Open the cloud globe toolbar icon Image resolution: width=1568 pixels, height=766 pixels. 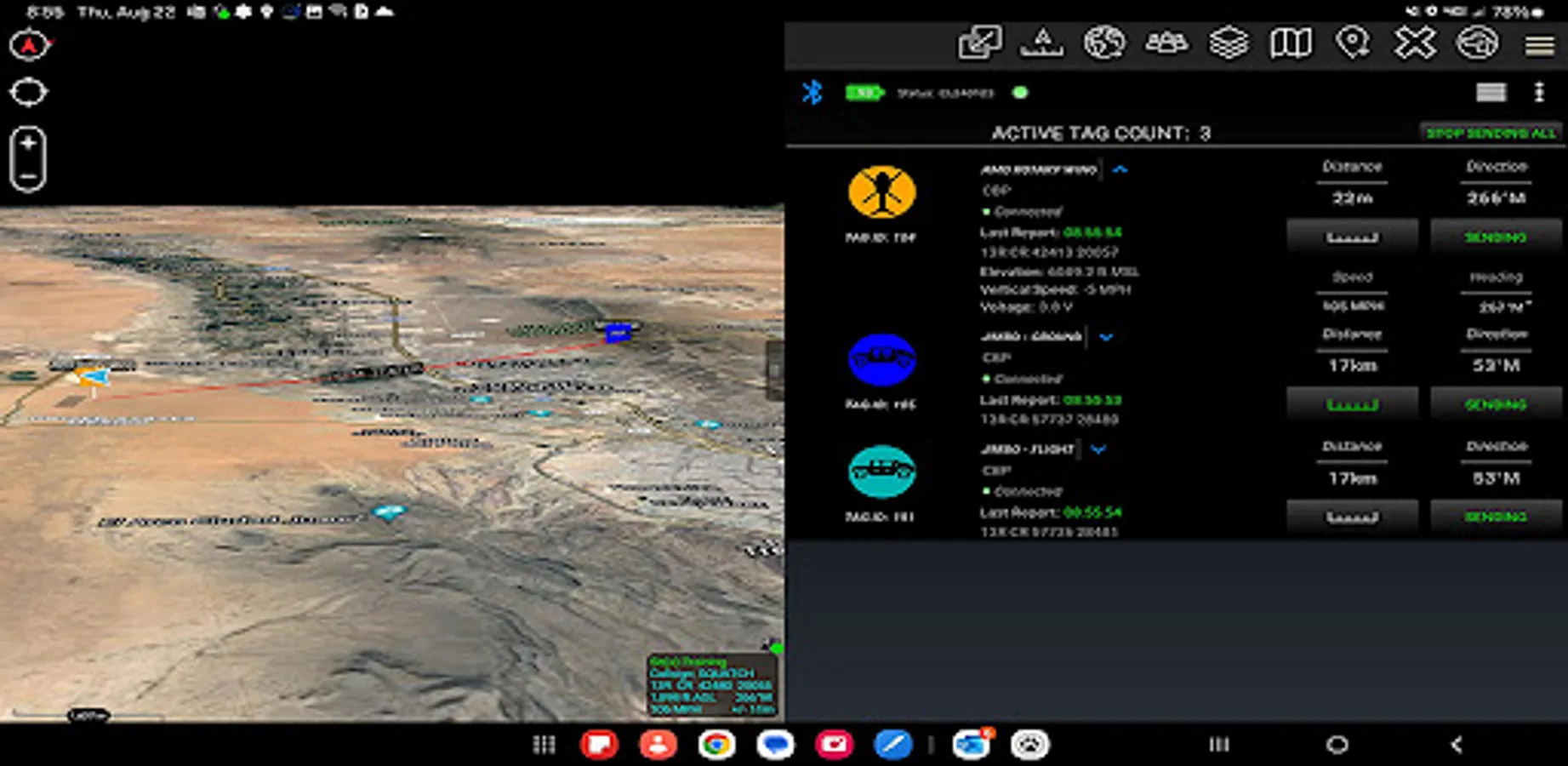pos(1477,43)
